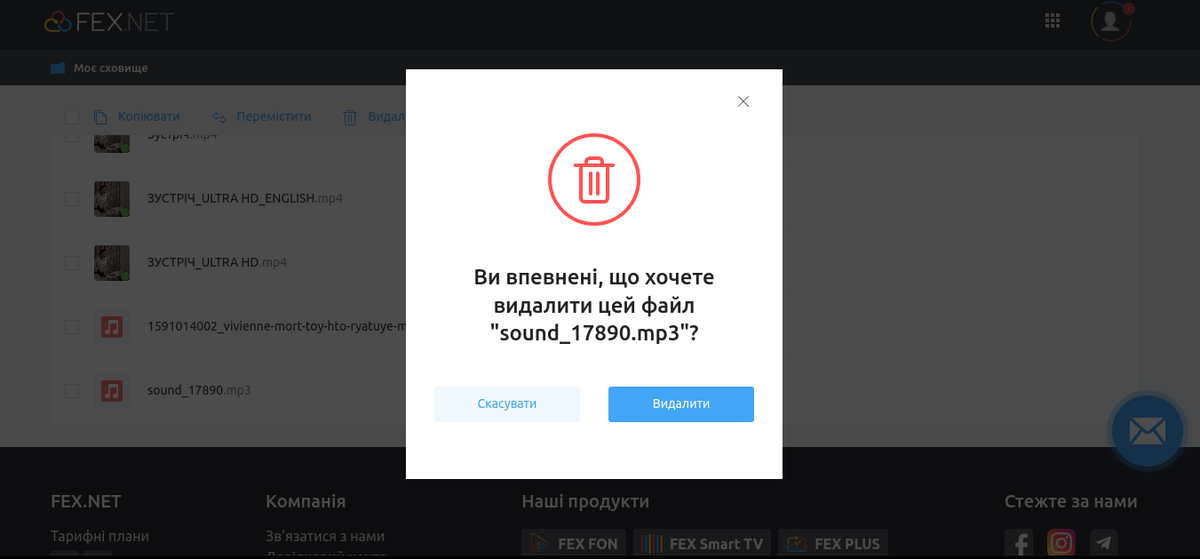Viewport: 1200px width, 559px height.
Task: Open the apps grid menu
Action: pyautogui.click(x=1052, y=21)
